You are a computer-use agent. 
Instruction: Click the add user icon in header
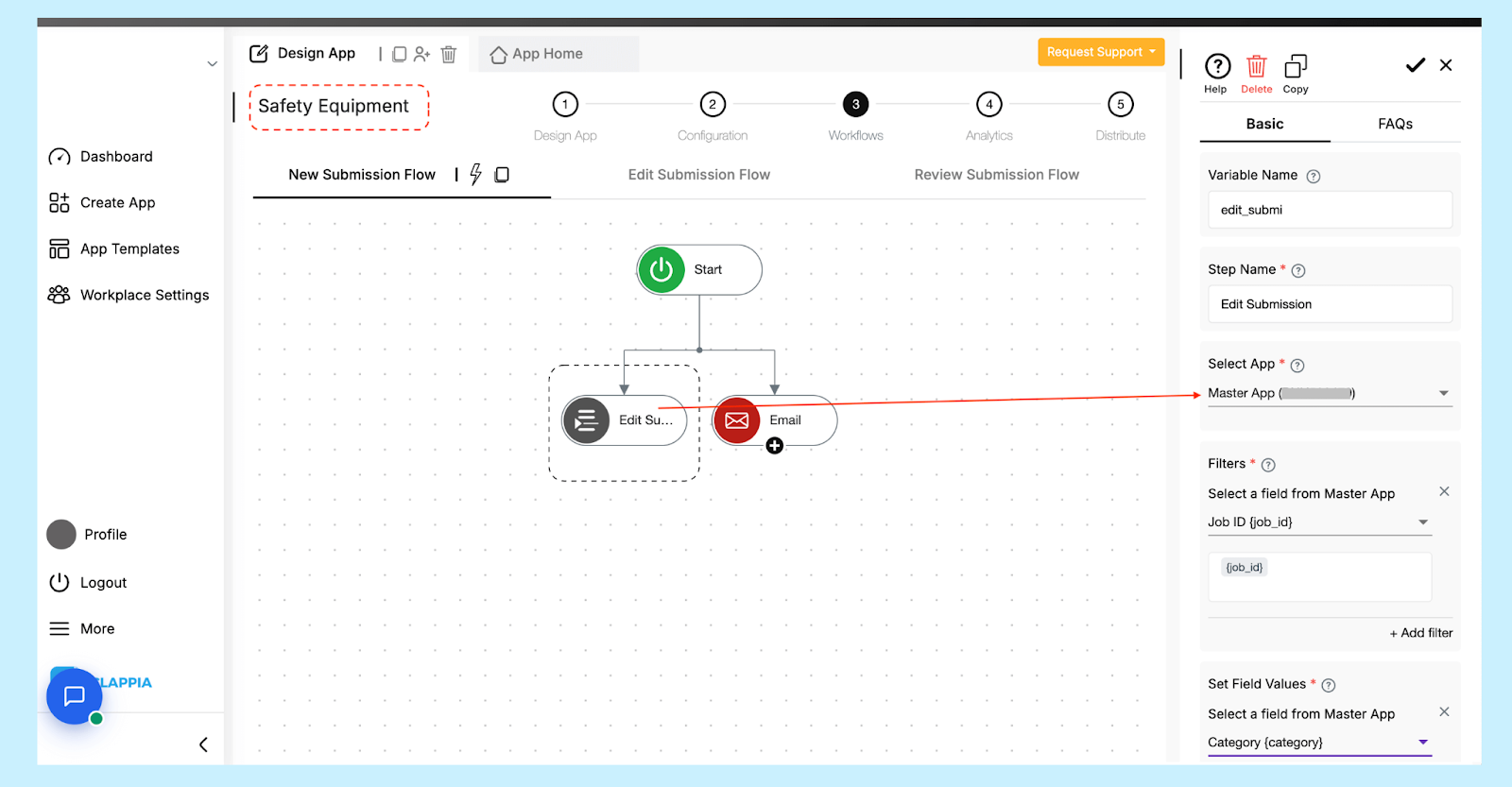422,55
